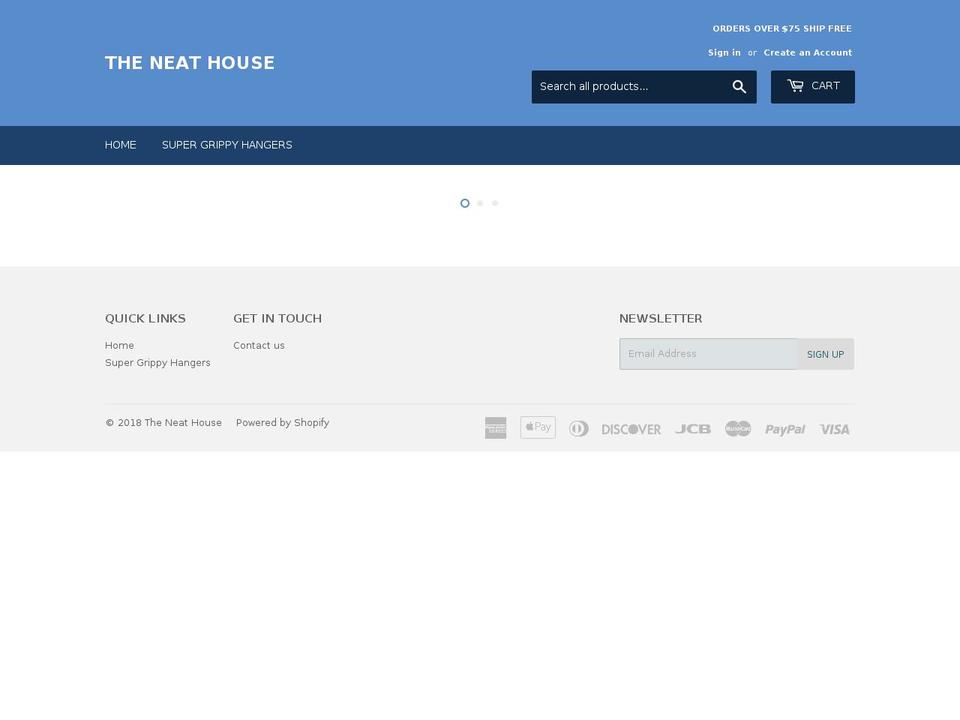This screenshot has width=960, height=720.
Task: Click the Discover payment icon
Action: pos(631,429)
